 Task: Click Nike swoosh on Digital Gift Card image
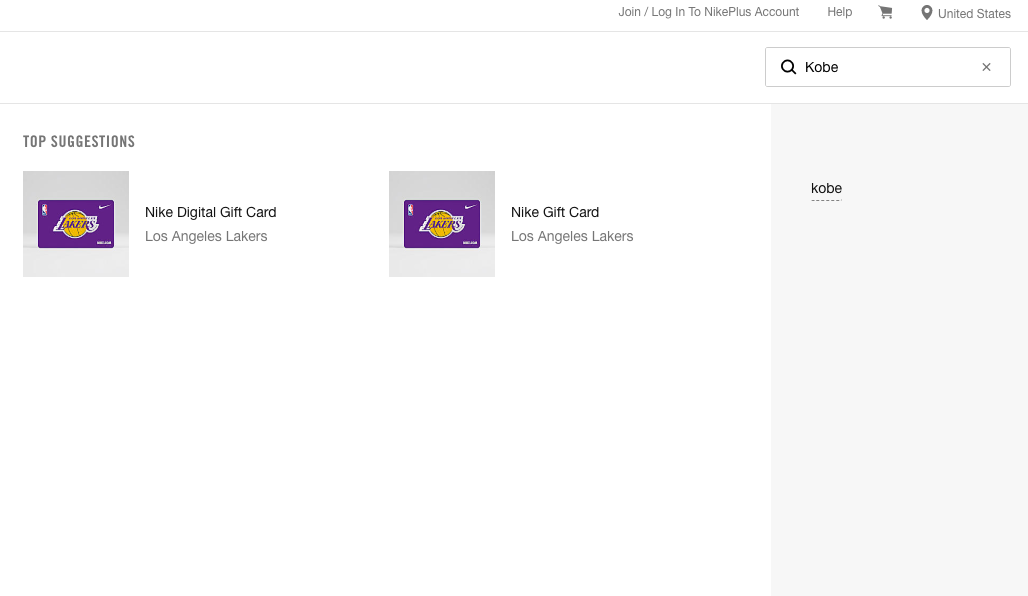[104, 208]
